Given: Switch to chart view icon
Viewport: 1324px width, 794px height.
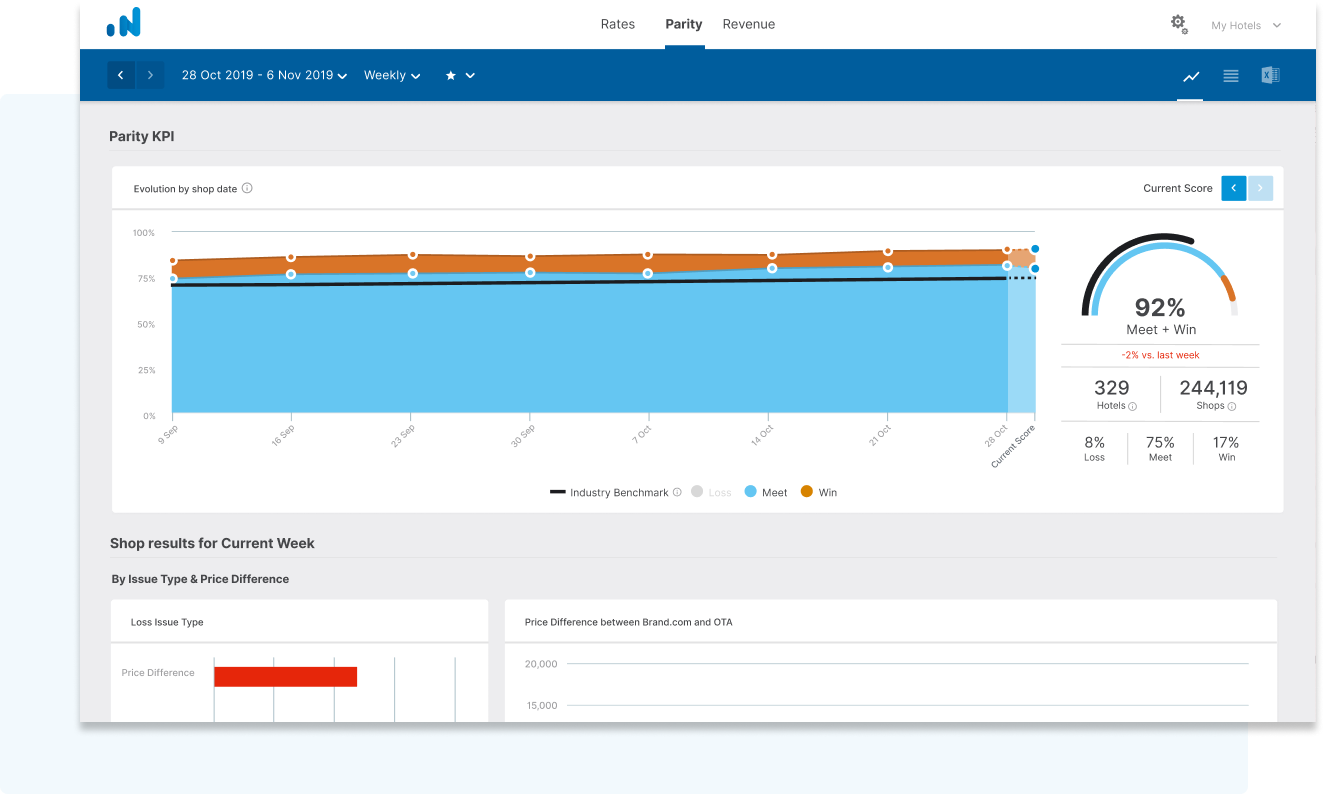Looking at the screenshot, I should coord(1191,76).
